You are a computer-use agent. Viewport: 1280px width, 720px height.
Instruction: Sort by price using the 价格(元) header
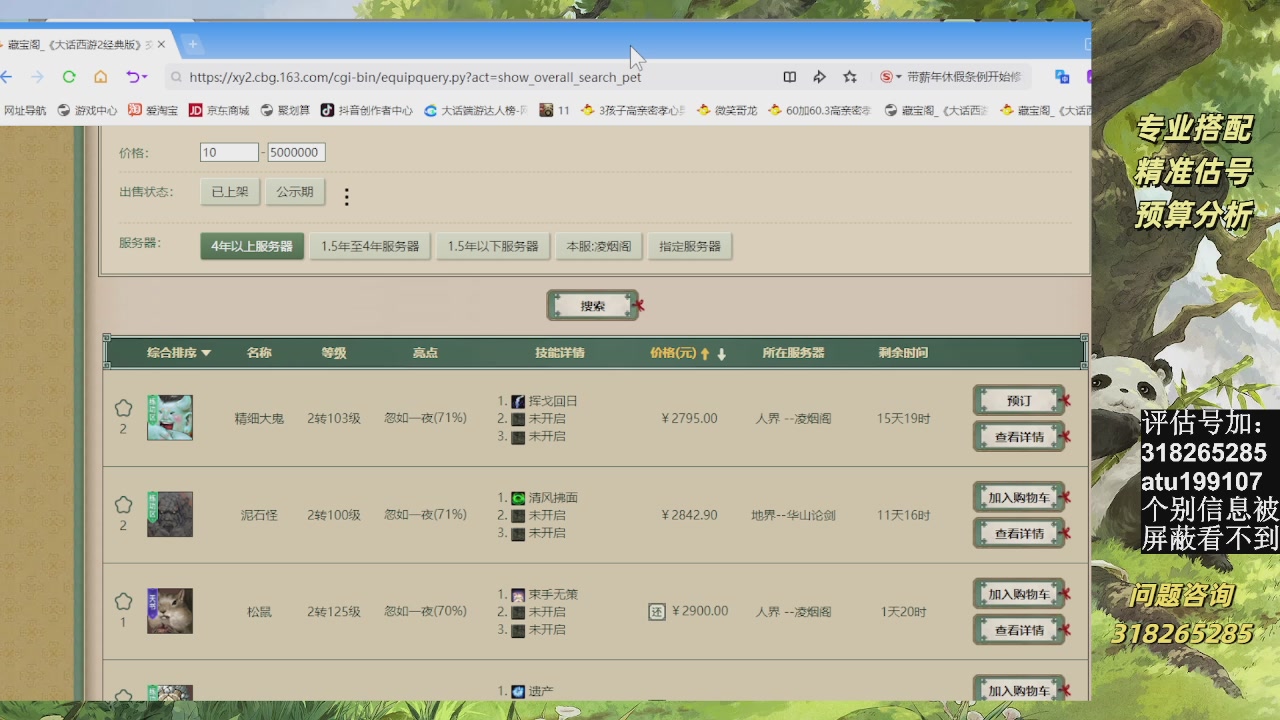click(673, 353)
